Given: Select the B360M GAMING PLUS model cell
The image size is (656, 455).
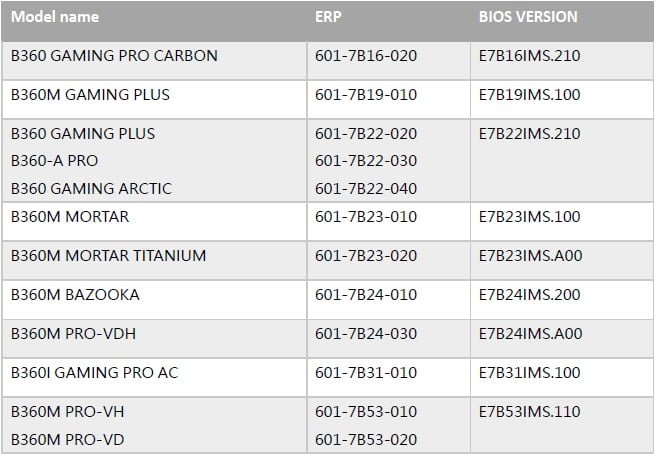Looking at the screenshot, I should 90,95.
